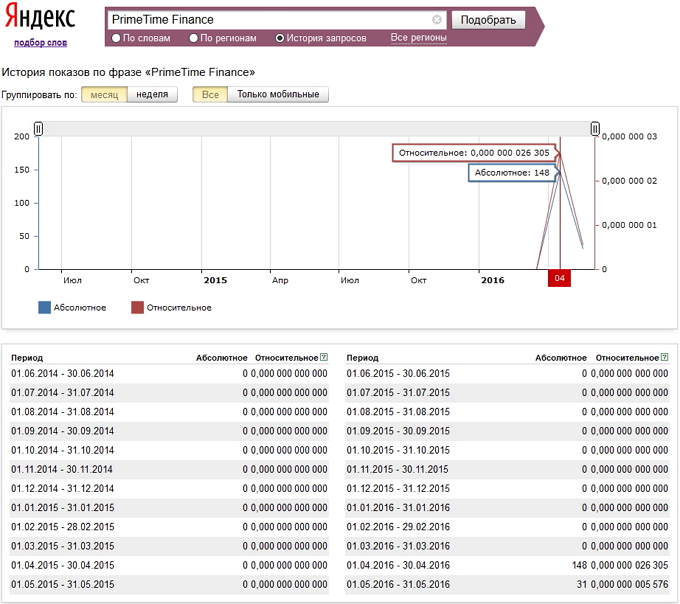This screenshot has width=680, height=604.
Task: Click period '01.10.2015 - 31.10.2015'
Action: coord(398,450)
